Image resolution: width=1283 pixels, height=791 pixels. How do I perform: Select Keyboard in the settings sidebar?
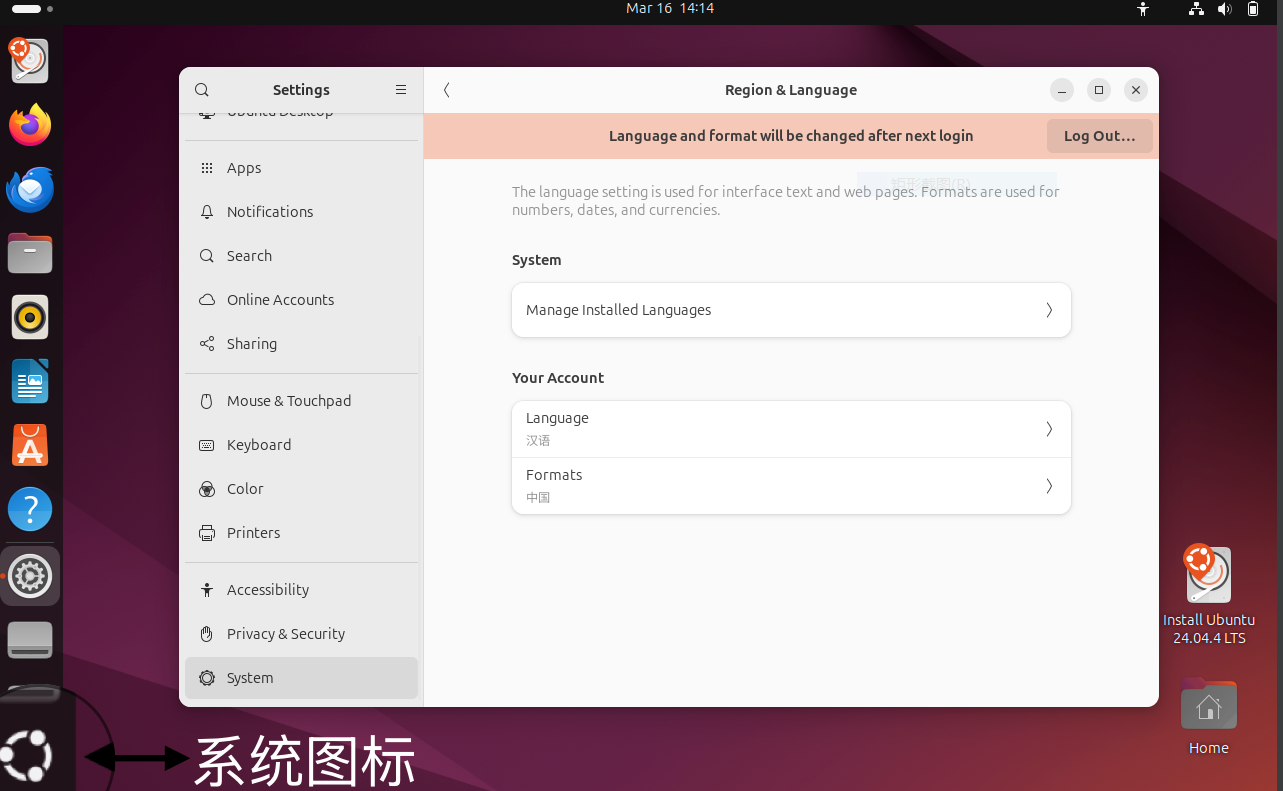point(259,445)
